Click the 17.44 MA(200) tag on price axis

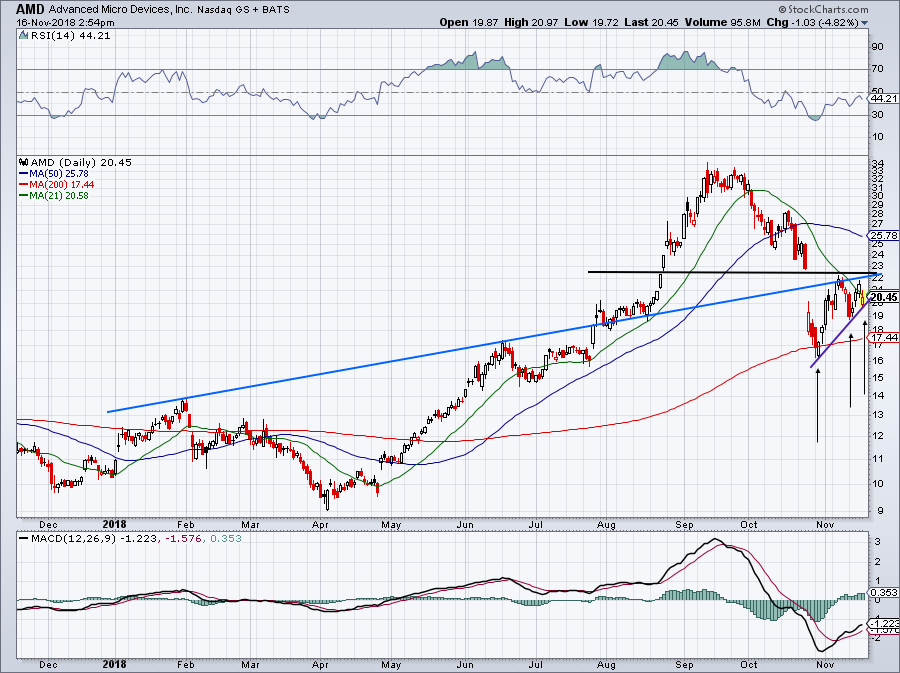(x=884, y=337)
